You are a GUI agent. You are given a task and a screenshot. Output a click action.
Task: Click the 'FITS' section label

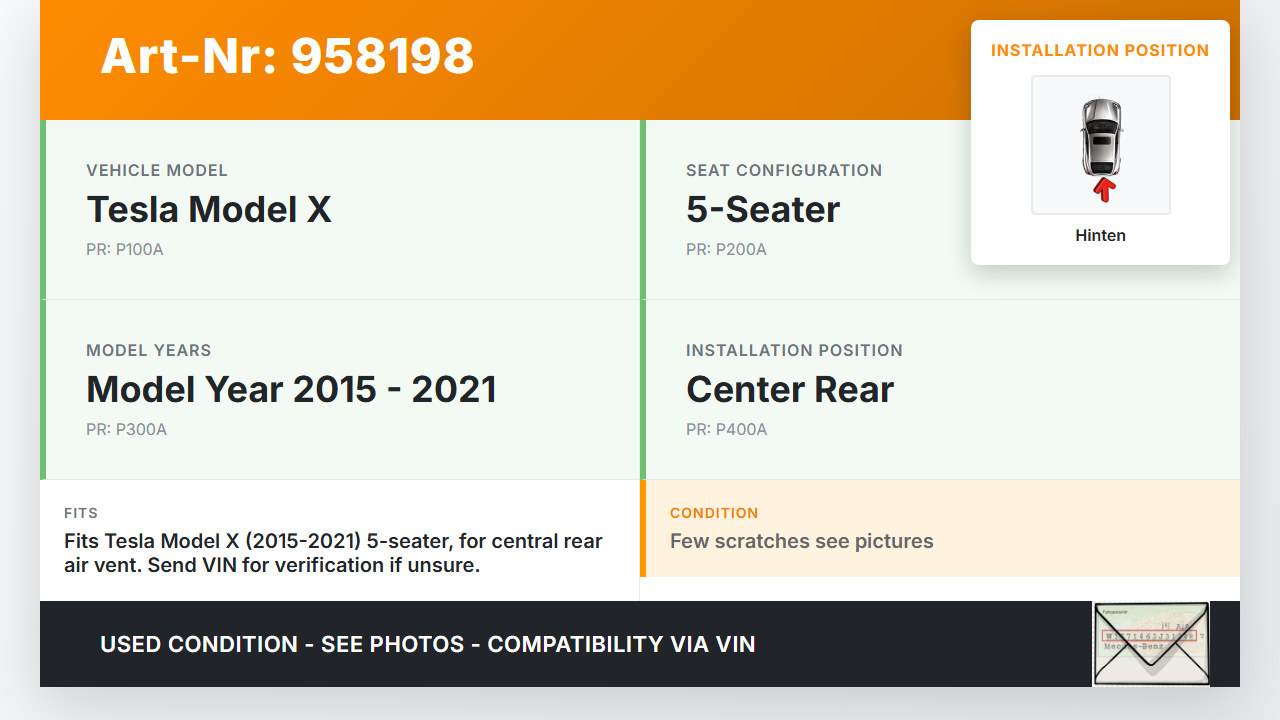coord(81,513)
